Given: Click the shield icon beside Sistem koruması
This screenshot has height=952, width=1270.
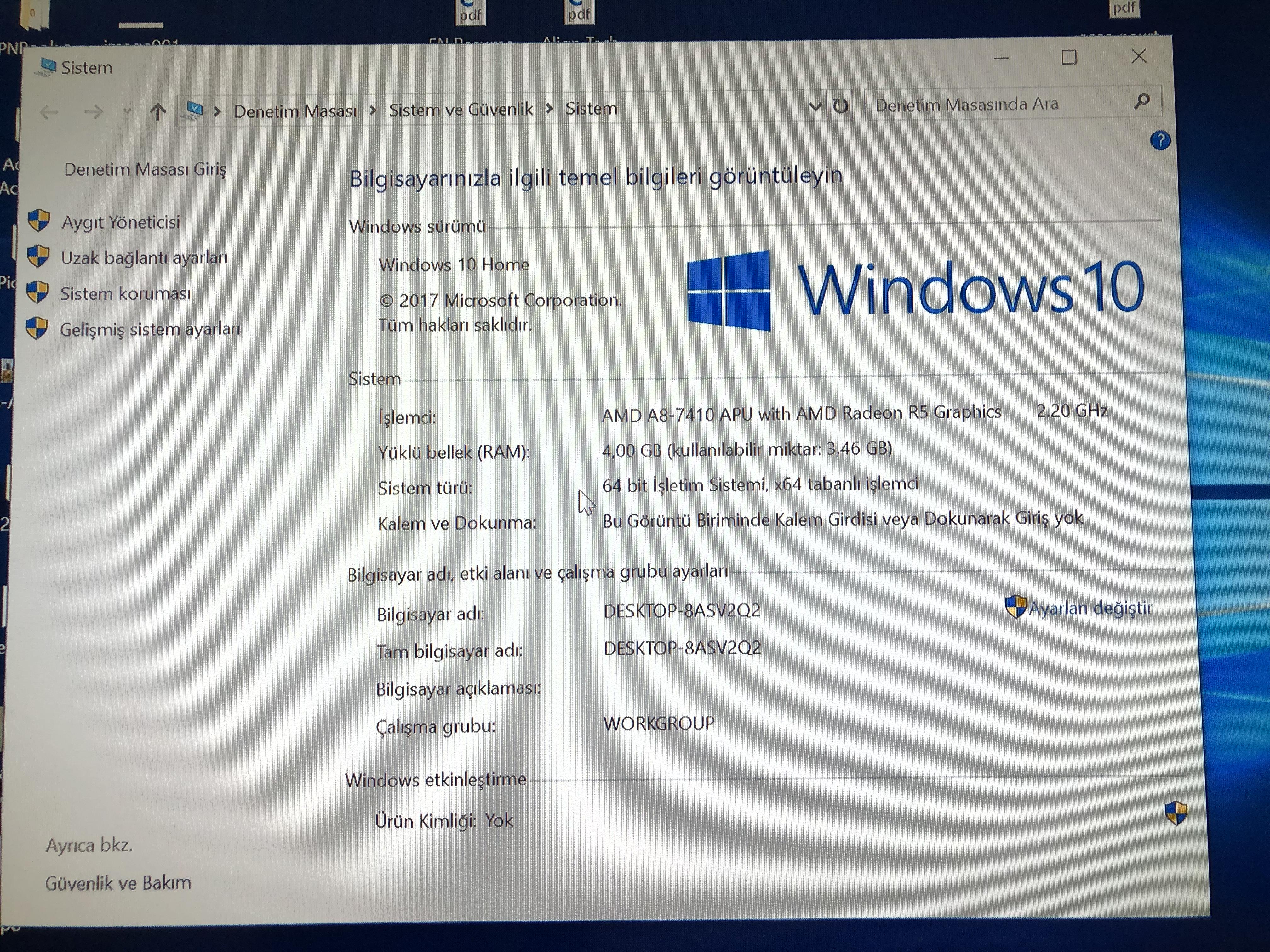Looking at the screenshot, I should pos(38,292).
